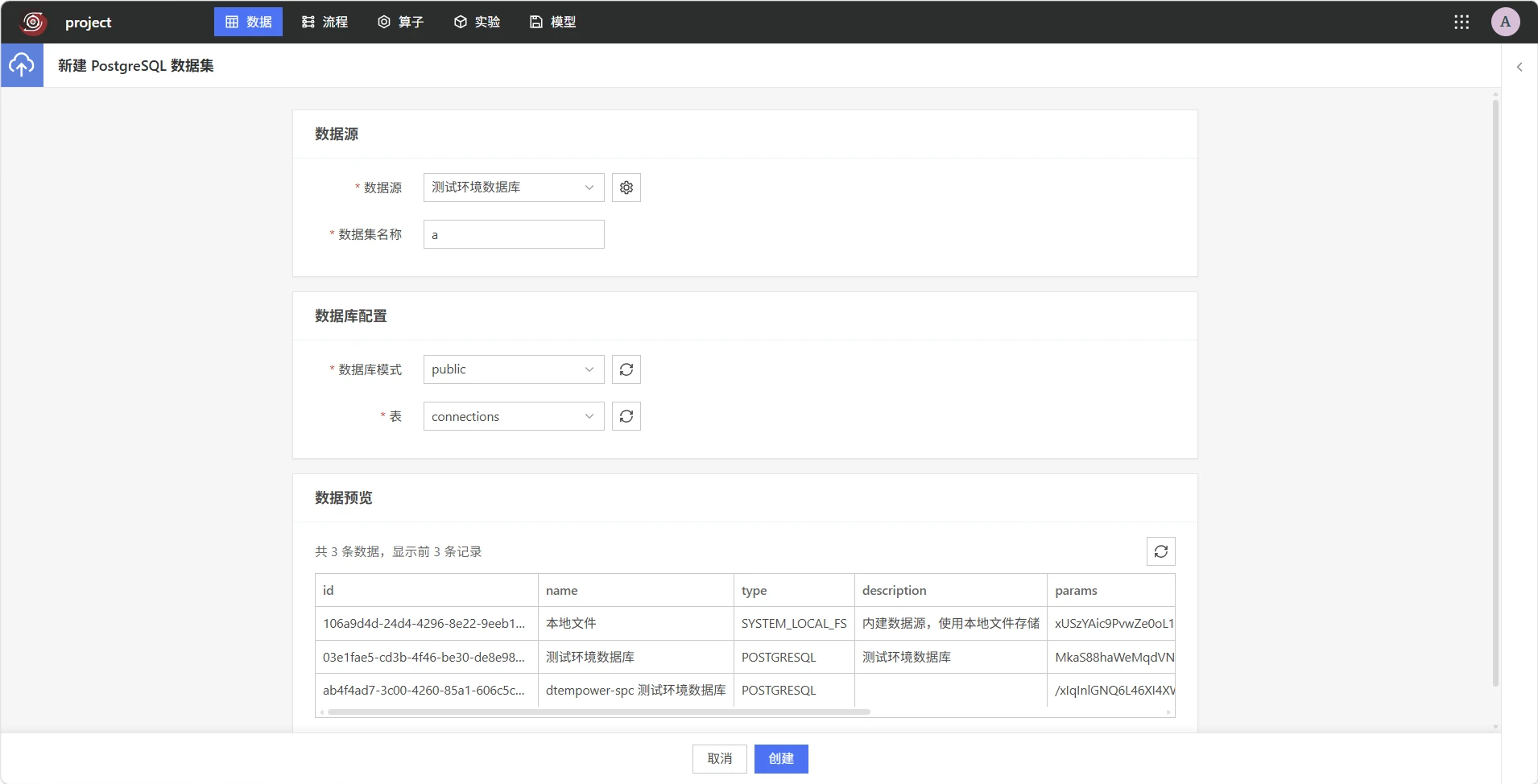
Task: Click the name column header
Action: pos(636,590)
